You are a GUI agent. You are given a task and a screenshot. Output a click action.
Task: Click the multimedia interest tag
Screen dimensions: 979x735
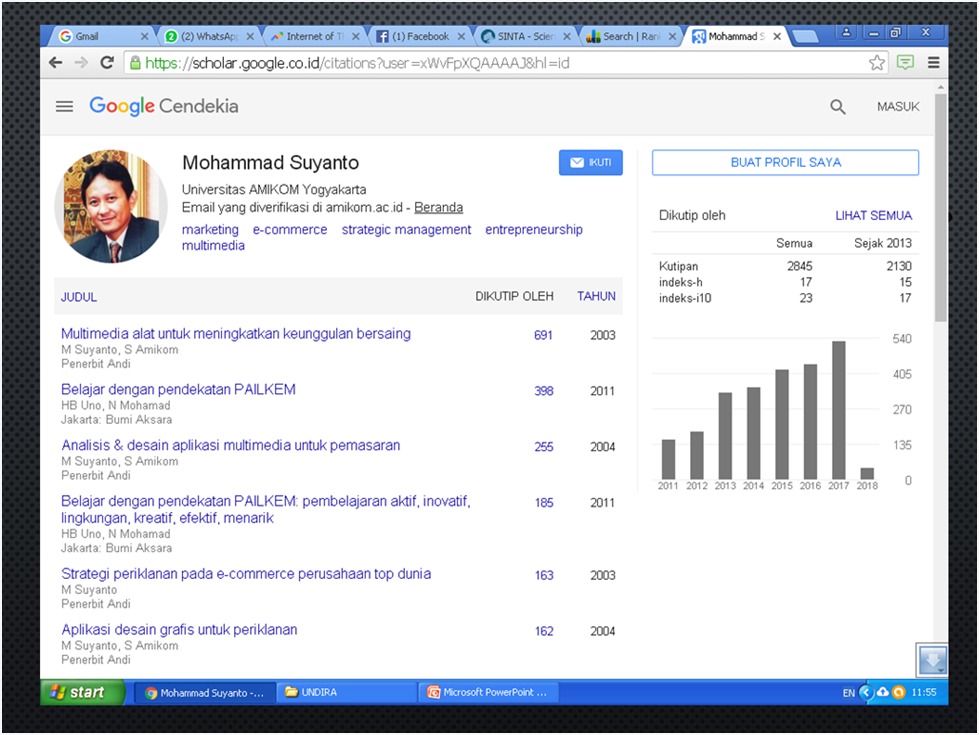[x=213, y=245]
